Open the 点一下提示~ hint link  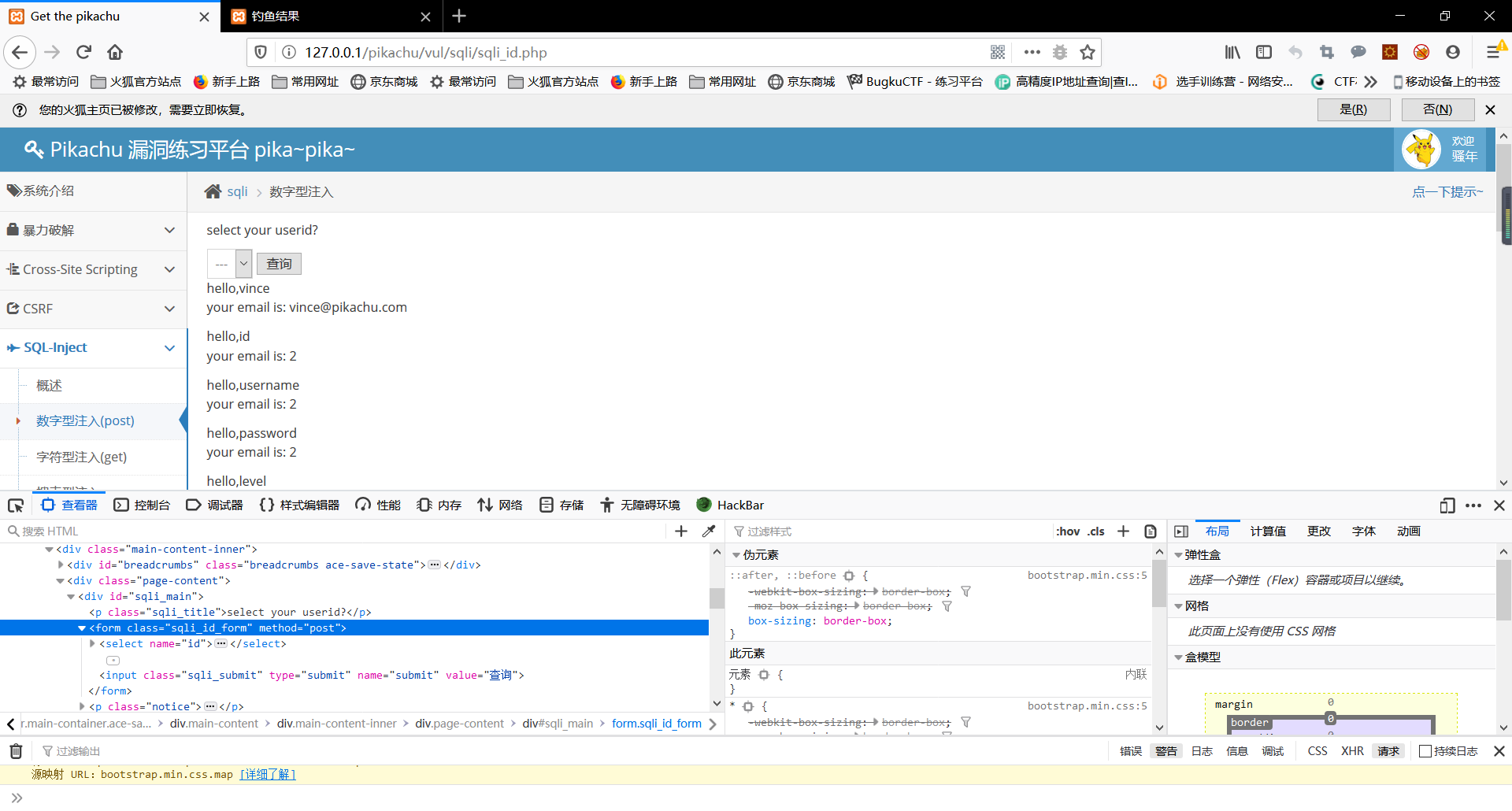(x=1447, y=191)
